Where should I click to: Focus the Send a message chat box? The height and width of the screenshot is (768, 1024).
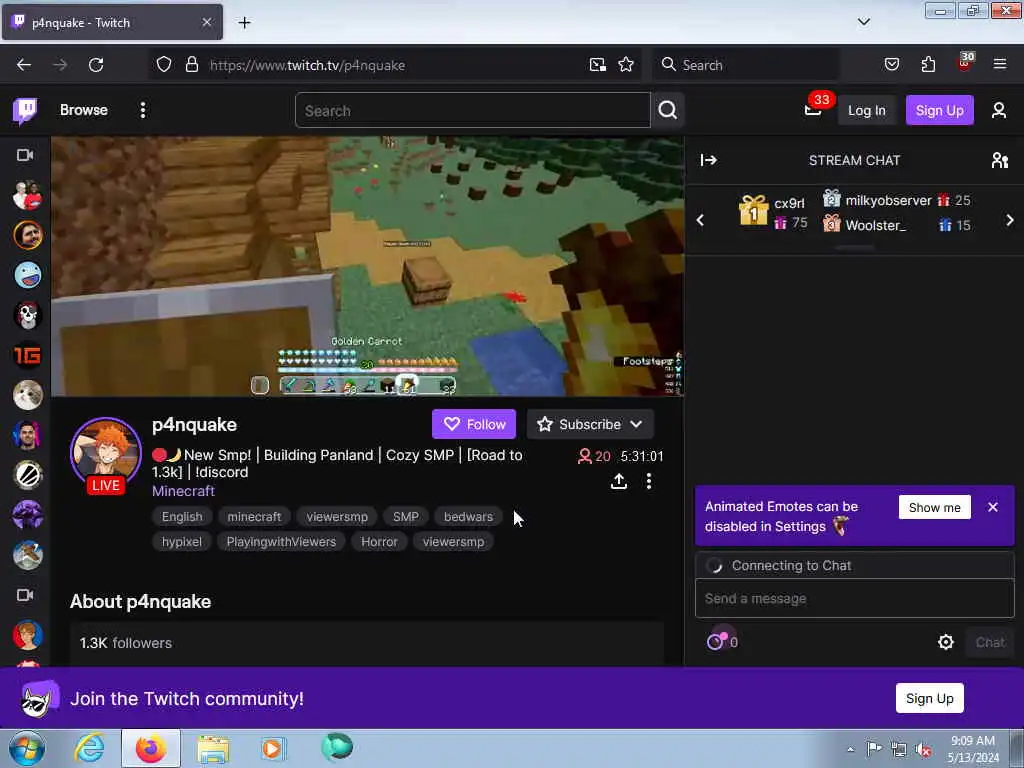854,598
